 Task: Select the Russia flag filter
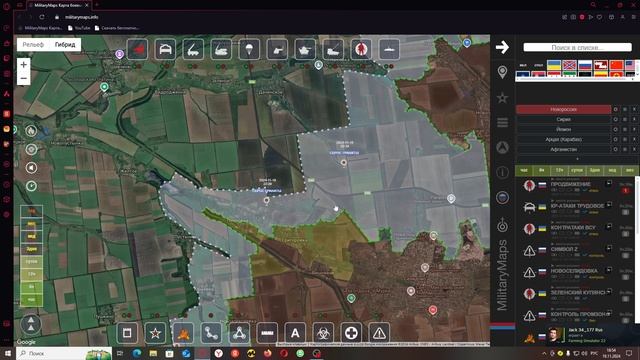(x=585, y=65)
